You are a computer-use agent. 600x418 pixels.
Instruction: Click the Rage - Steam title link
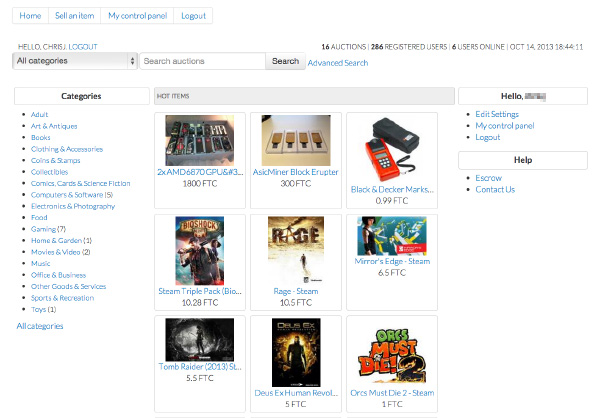[x=296, y=291]
